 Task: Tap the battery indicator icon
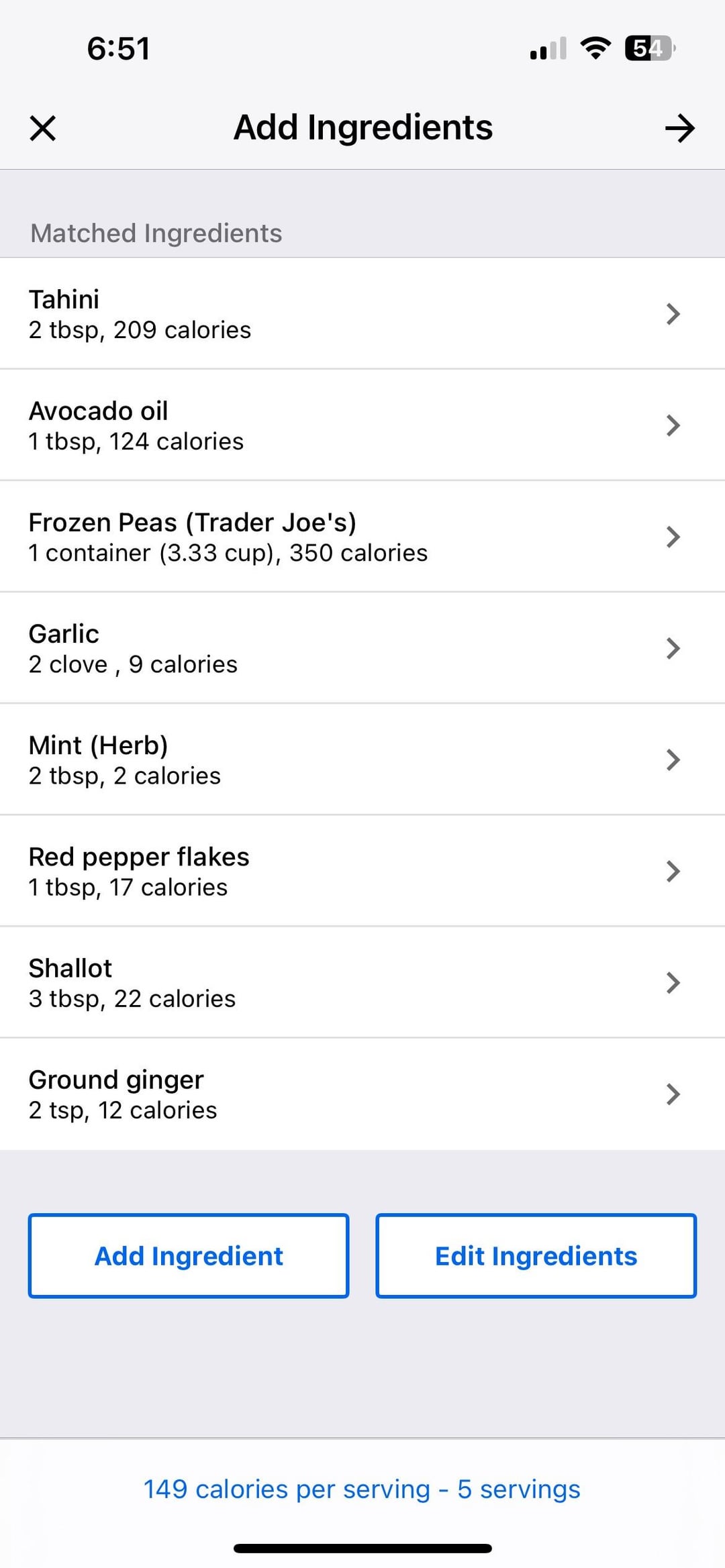tap(649, 48)
